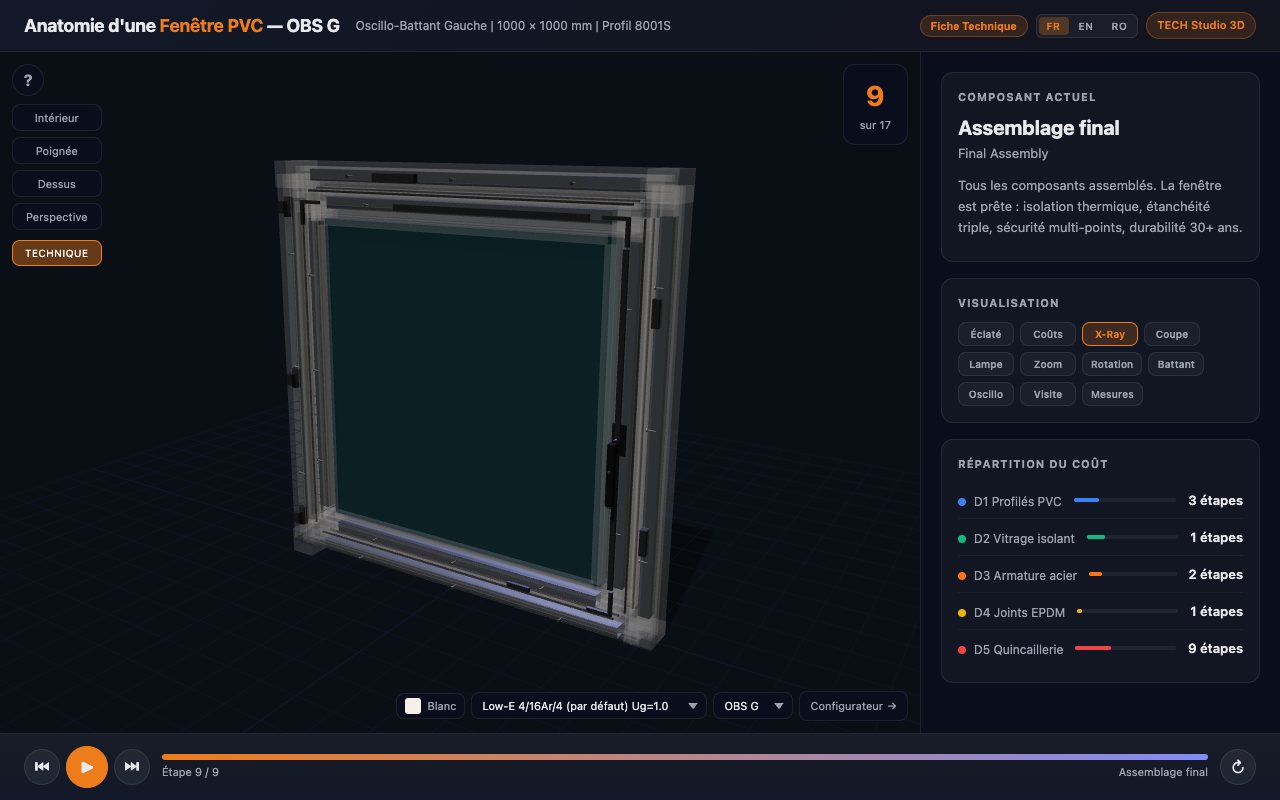Screen dimensions: 1280x800
Task: Skip forward to the next step
Action: click(132, 767)
